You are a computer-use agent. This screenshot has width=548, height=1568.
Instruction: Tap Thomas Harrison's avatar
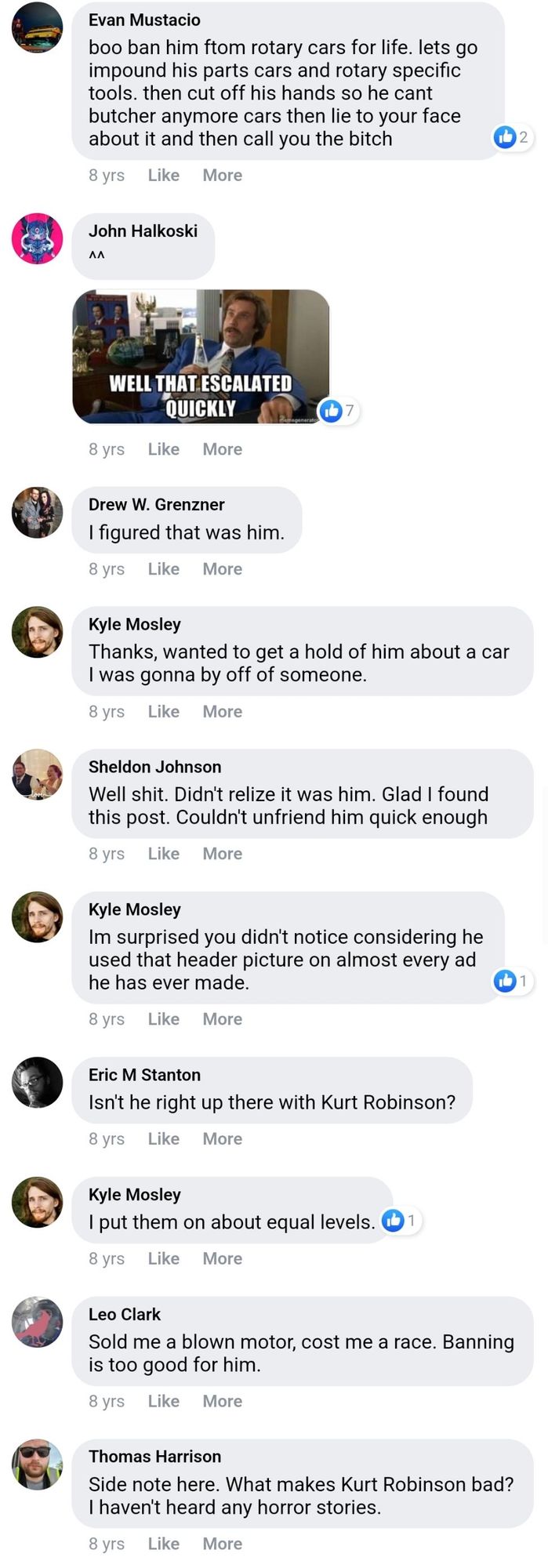click(x=37, y=1465)
